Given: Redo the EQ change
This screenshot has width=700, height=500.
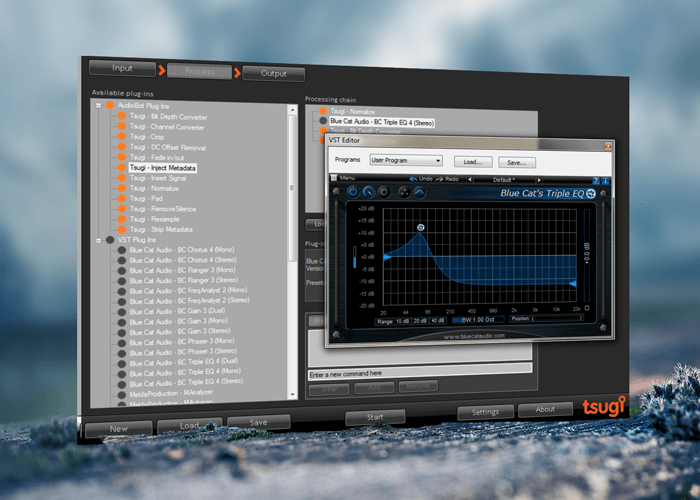Looking at the screenshot, I should pos(448,179).
